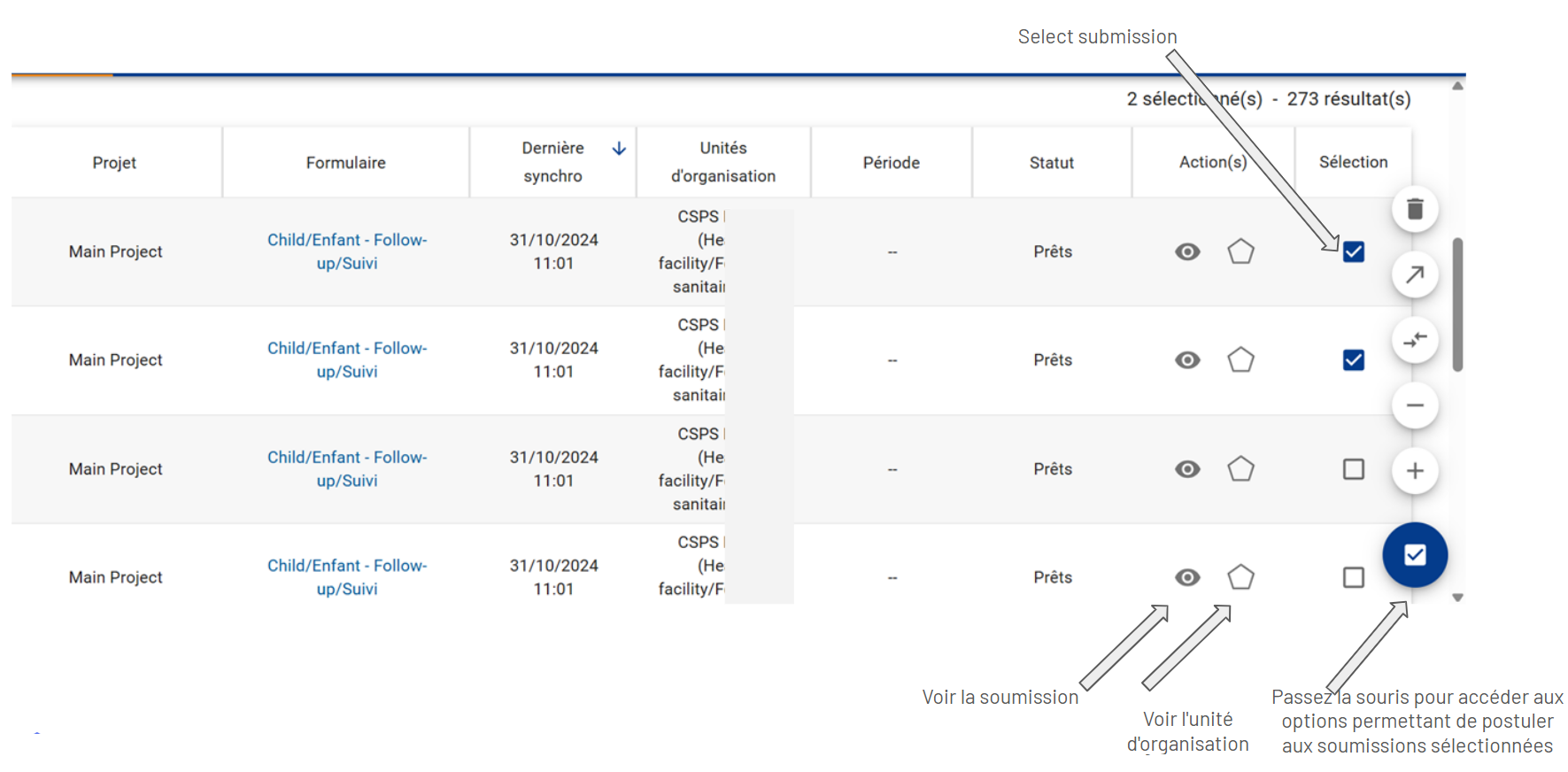Open the first row's Child/Enfant Follow-up/Suivi link
The height and width of the screenshot is (772, 1568).
click(x=347, y=251)
